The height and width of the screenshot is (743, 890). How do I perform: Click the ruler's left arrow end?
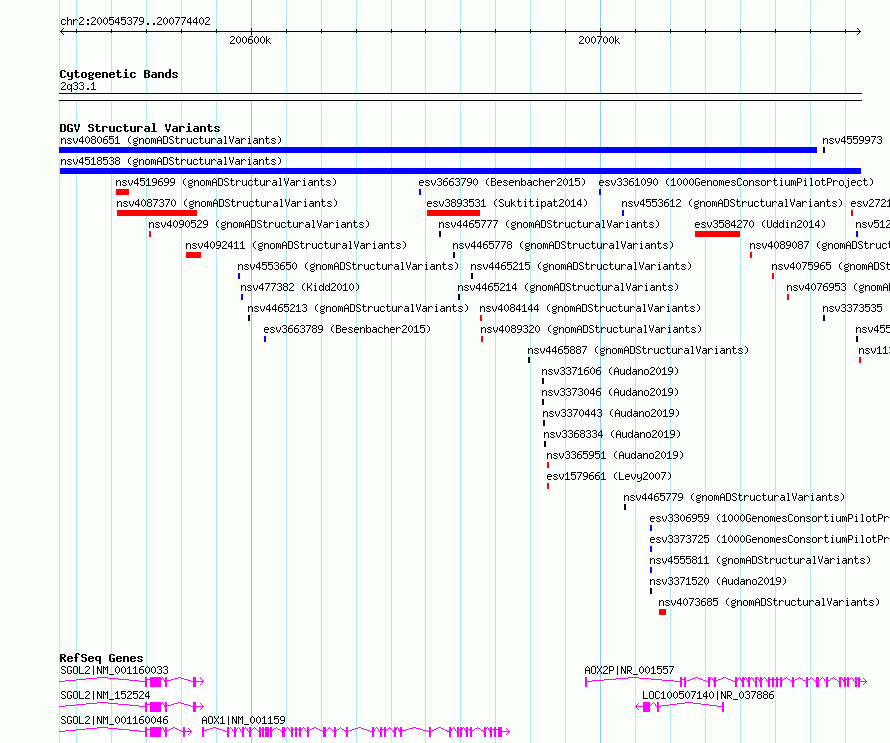(x=62, y=31)
